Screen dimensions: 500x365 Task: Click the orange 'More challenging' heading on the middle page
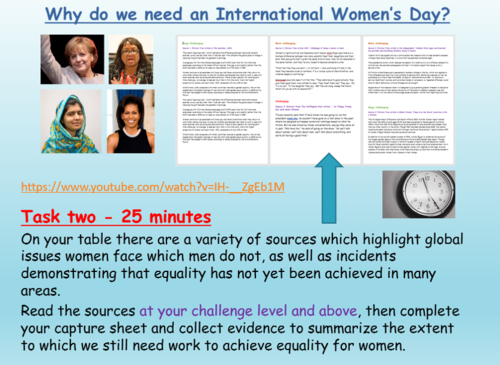(285, 43)
